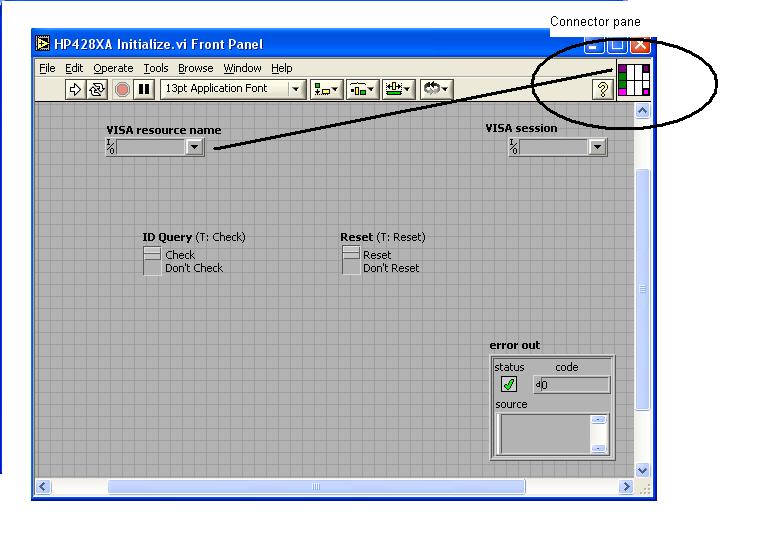Click the connector pane icon
Screen dimensions: 779x559
pos(634,80)
